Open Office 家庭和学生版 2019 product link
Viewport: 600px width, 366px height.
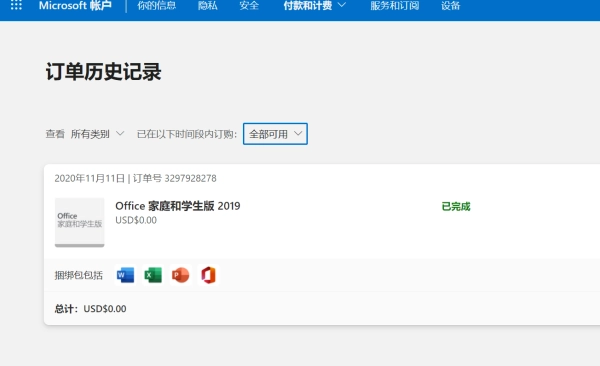point(178,206)
